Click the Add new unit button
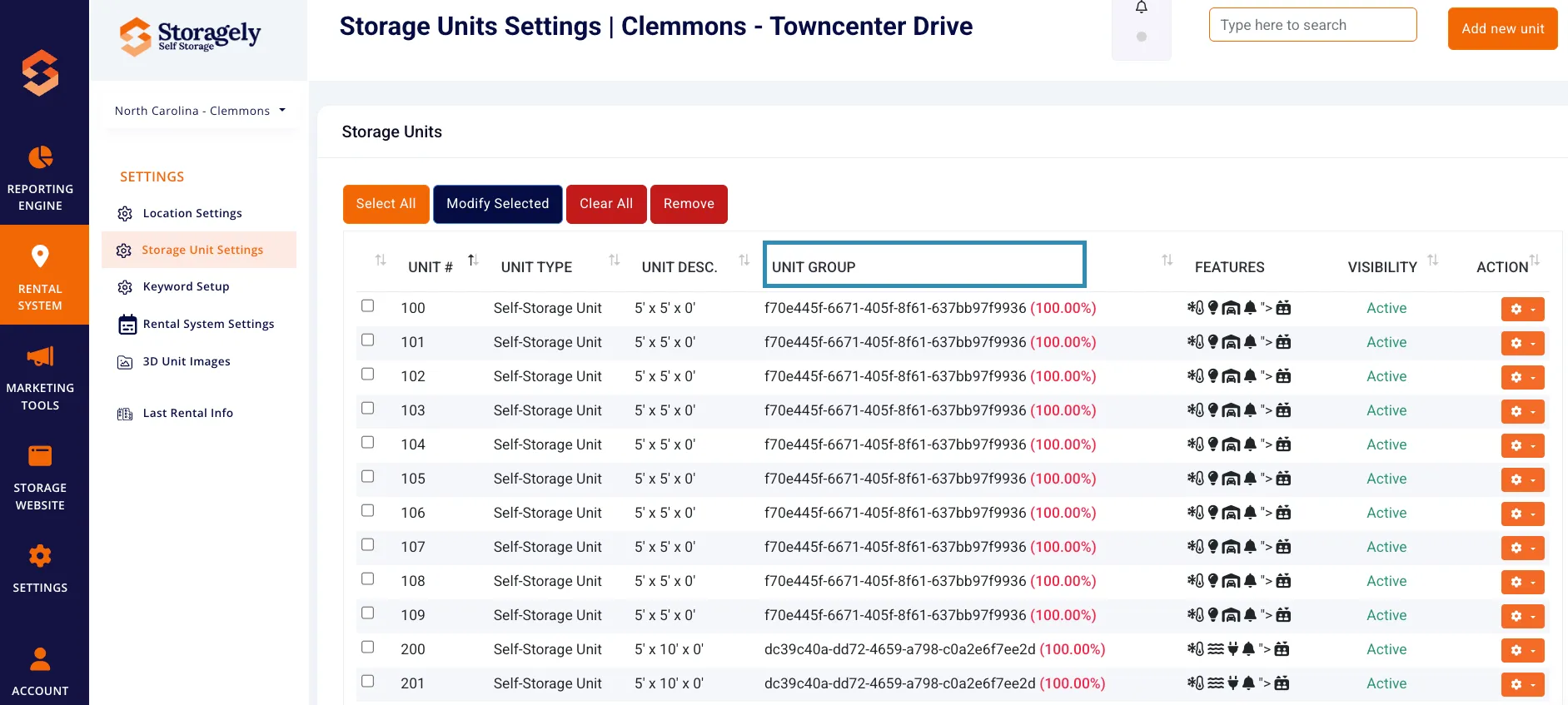1568x705 pixels. pyautogui.click(x=1502, y=28)
